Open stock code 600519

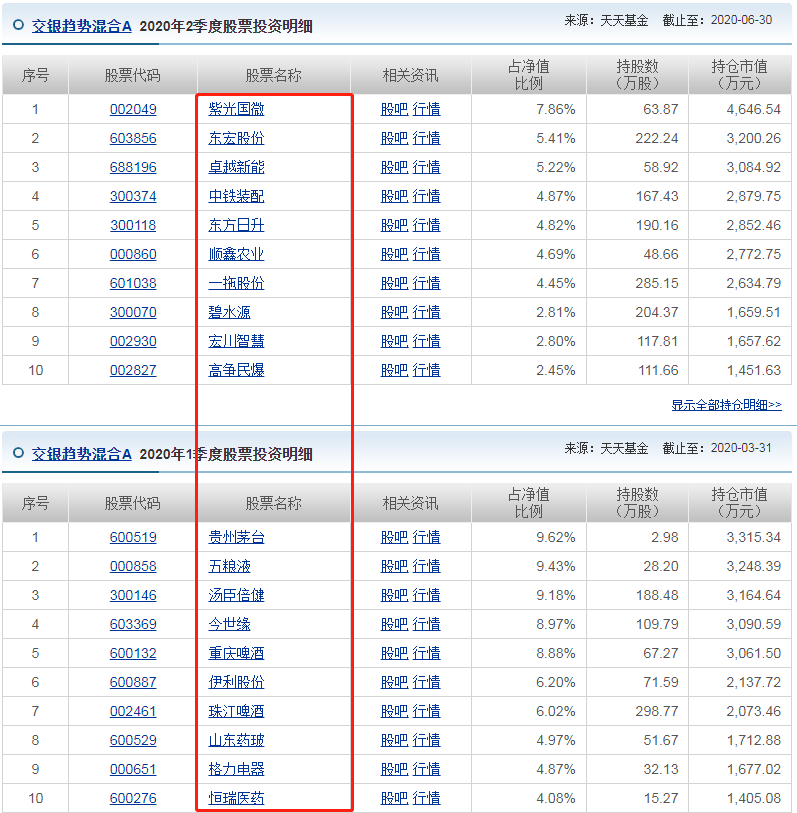[x=133, y=537]
